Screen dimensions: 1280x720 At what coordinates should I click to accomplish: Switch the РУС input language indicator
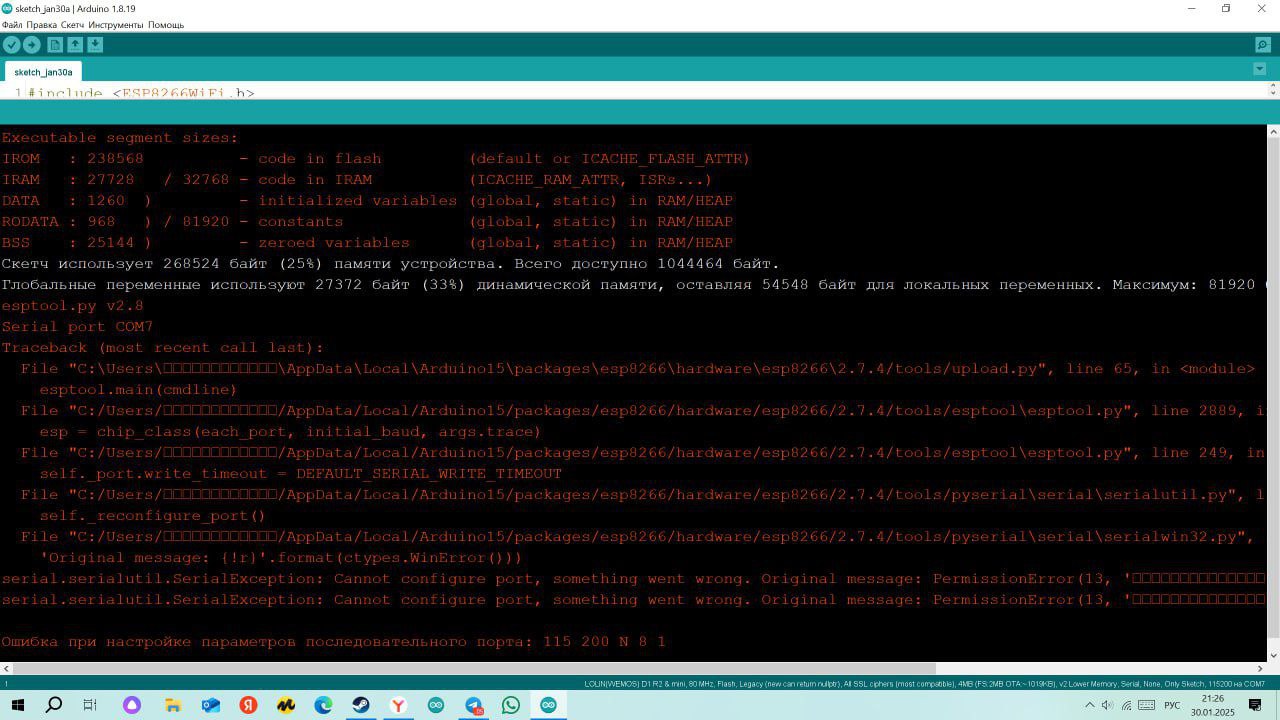1171,705
